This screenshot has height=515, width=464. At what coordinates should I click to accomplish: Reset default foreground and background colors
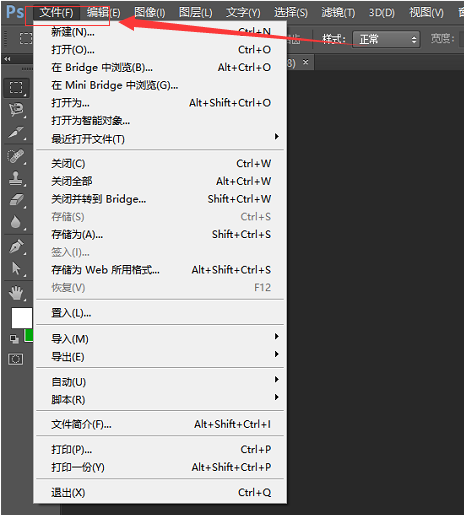tap(14, 339)
